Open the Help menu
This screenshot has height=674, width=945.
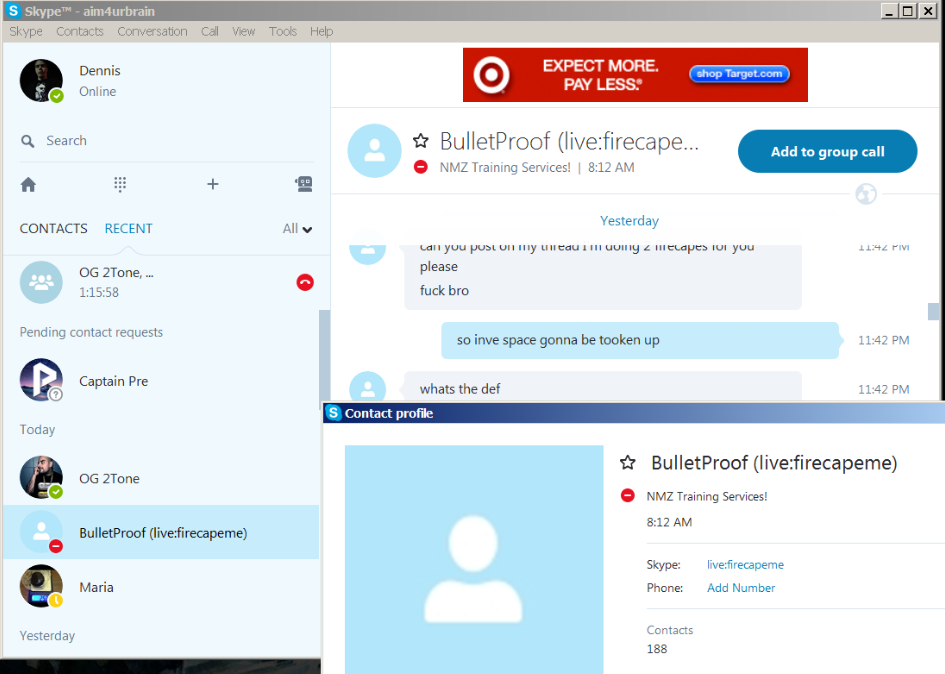click(321, 31)
